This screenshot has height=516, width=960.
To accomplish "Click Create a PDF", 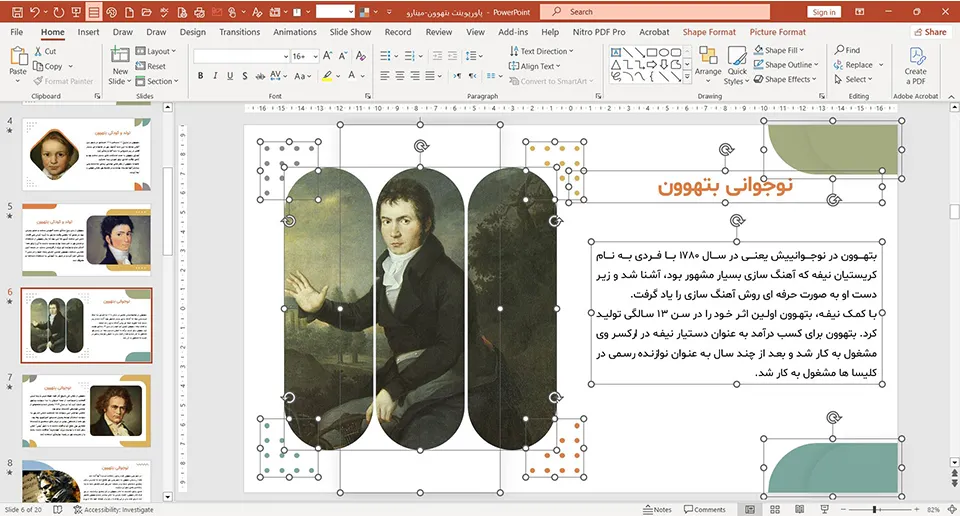I will (x=915, y=65).
